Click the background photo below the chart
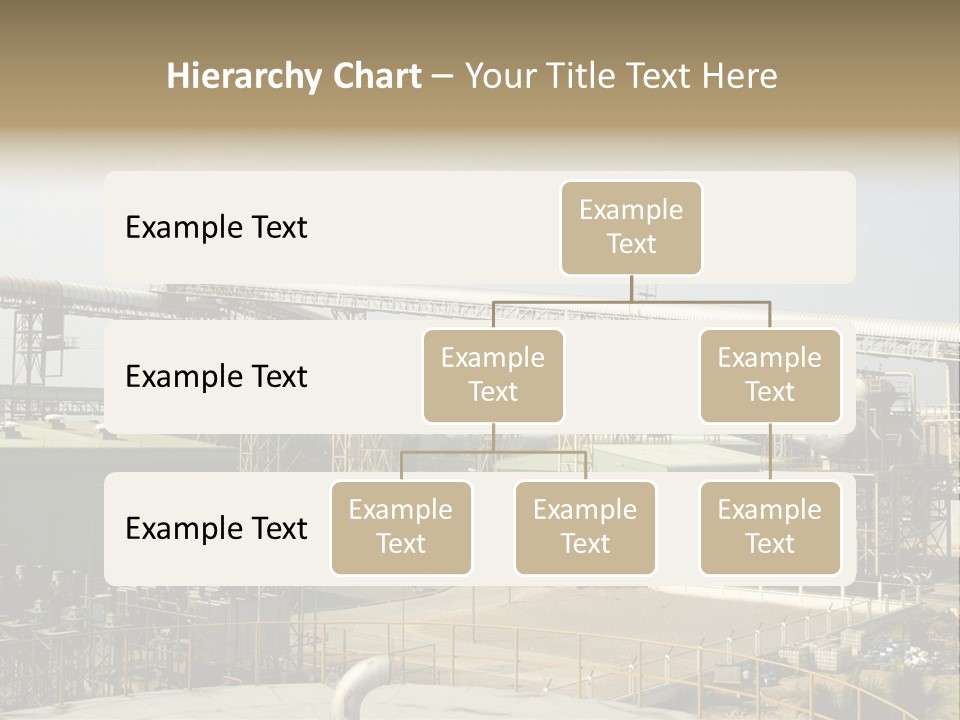960x720 pixels. click(480, 650)
